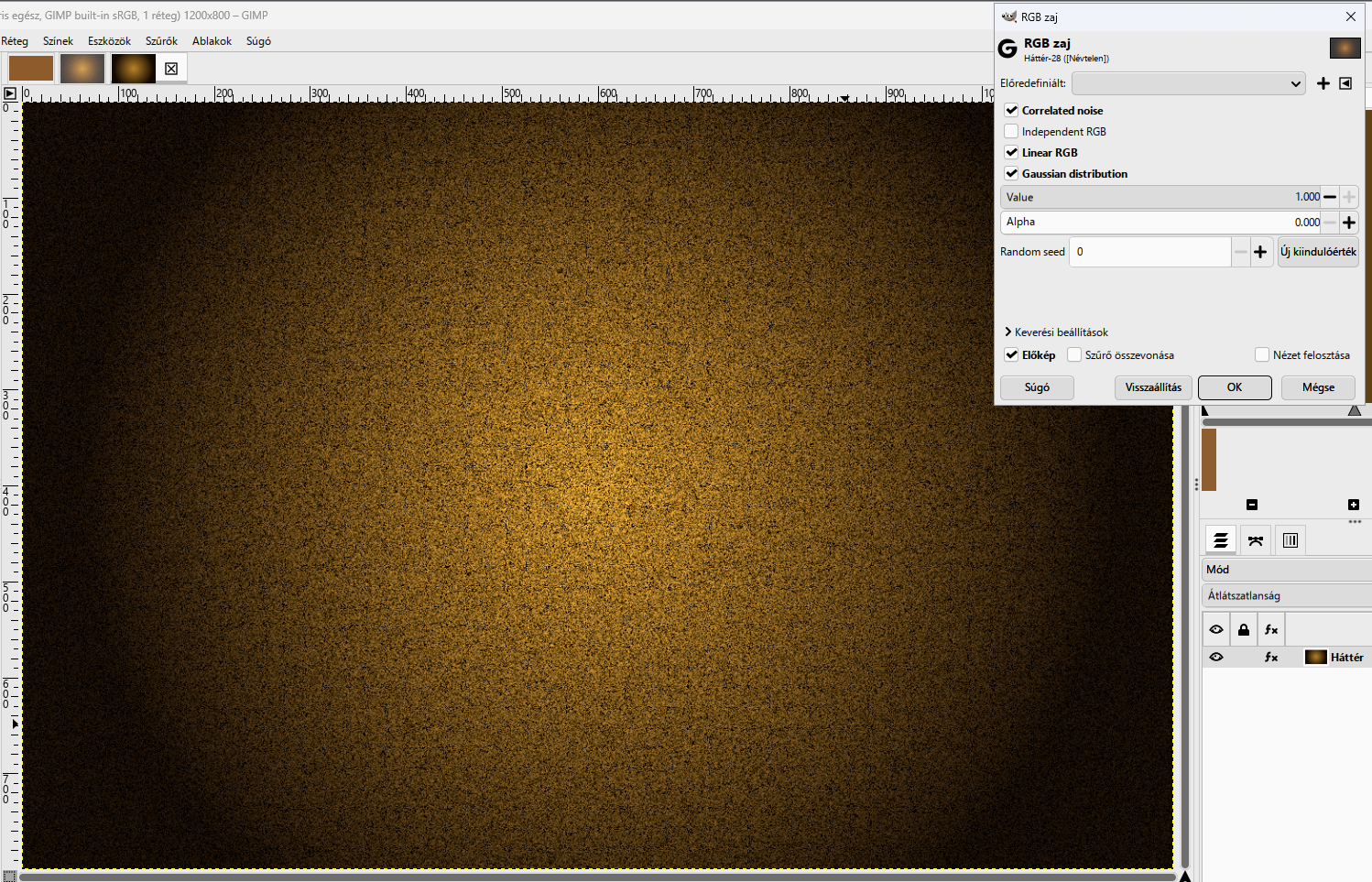1372x882 pixels.
Task: Open the dock panel menu three-dots icon
Action: coord(1355,522)
